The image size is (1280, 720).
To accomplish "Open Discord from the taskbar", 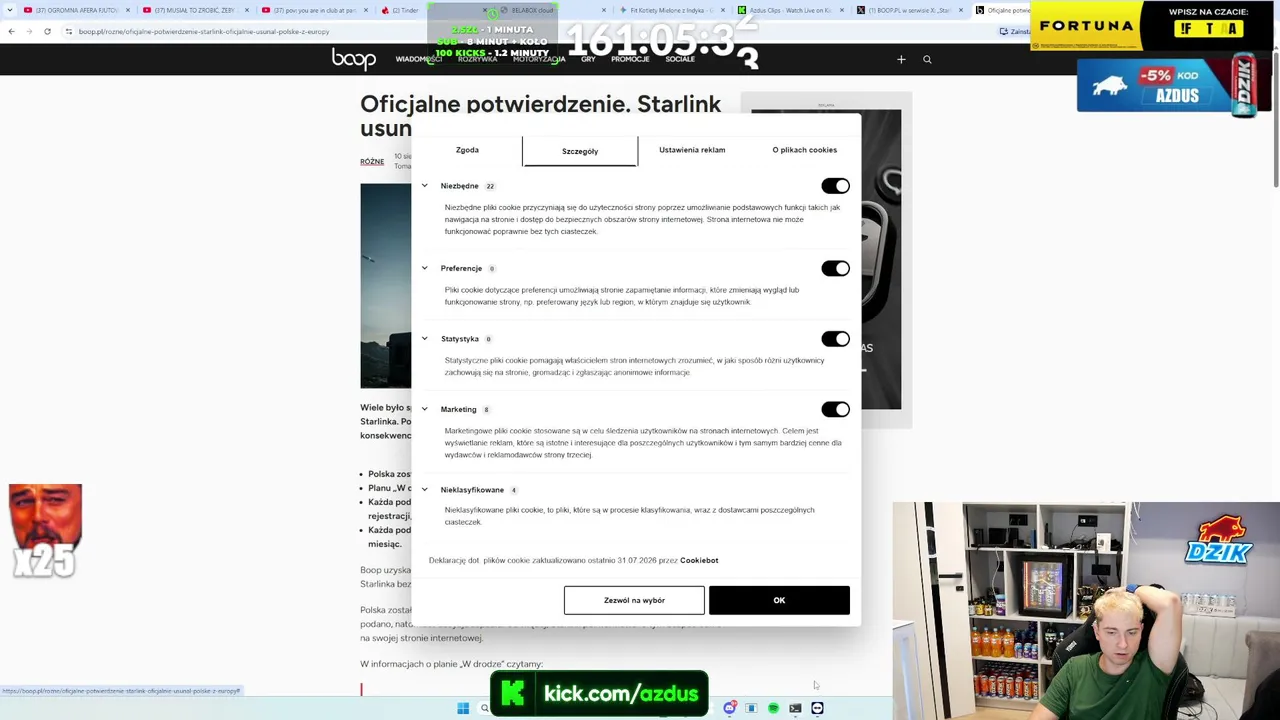I will (x=730, y=708).
